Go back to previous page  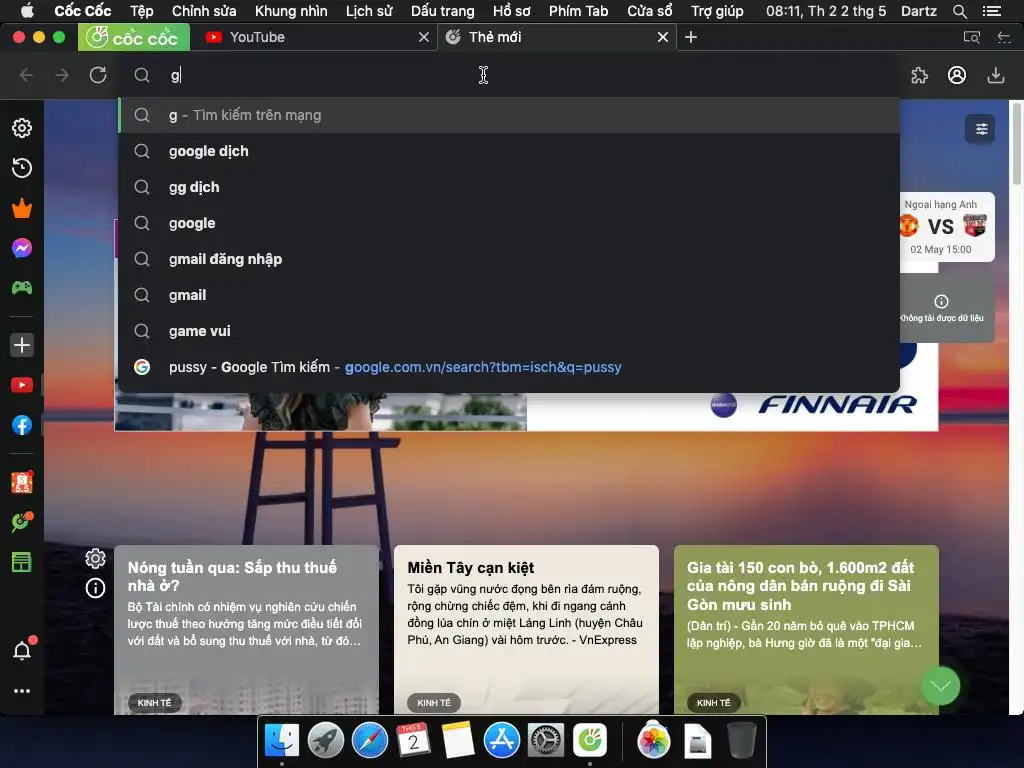(26, 75)
